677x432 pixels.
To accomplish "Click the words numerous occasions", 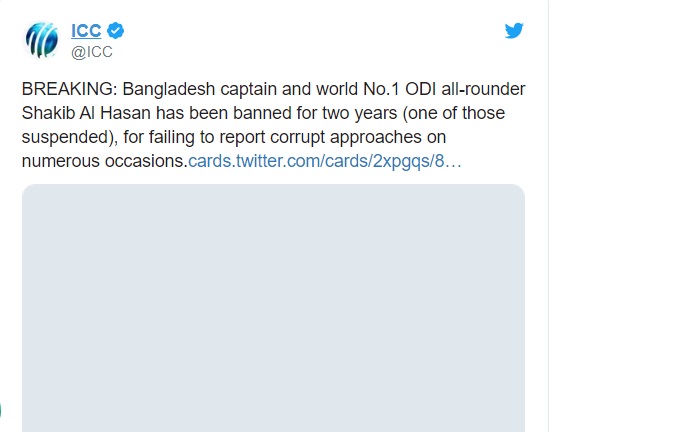I will (104, 160).
